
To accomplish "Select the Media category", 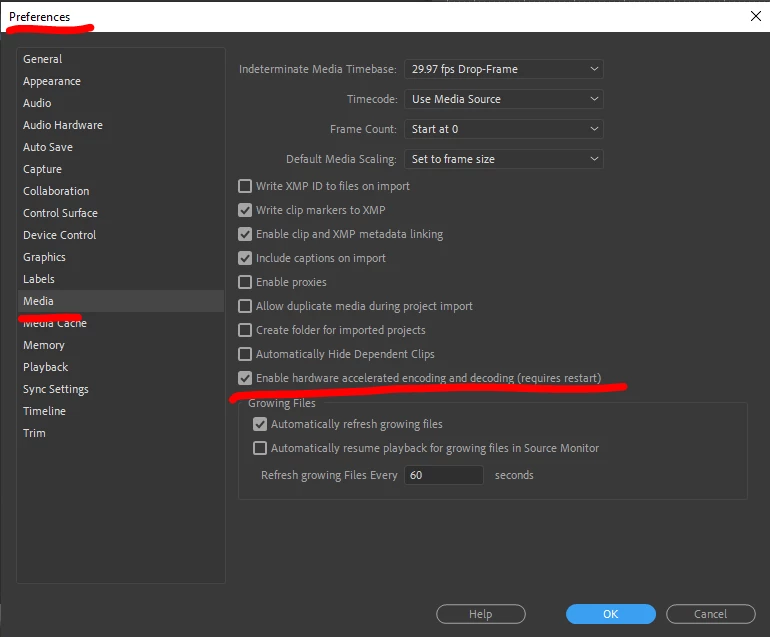I will 121,301.
